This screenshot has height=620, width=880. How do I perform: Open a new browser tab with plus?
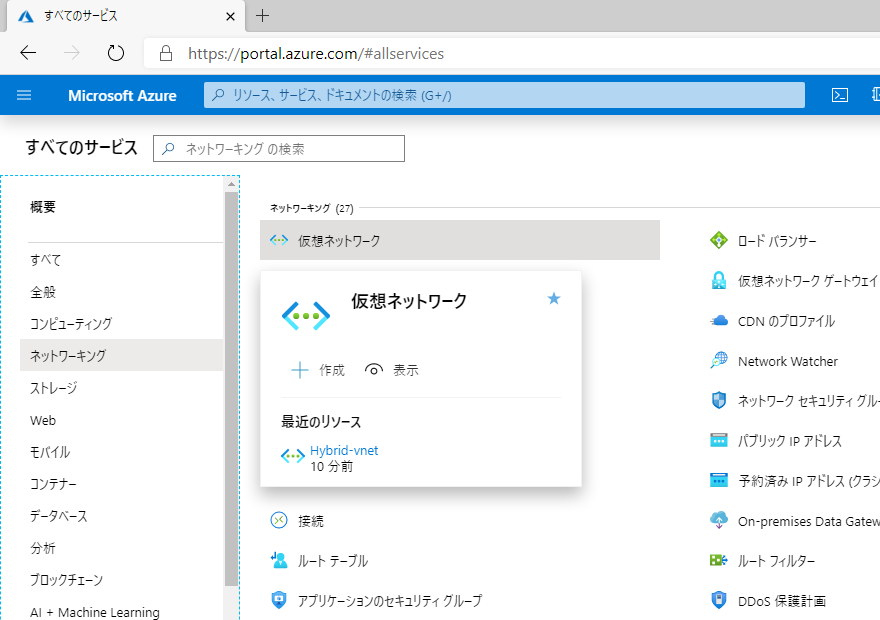(x=262, y=16)
